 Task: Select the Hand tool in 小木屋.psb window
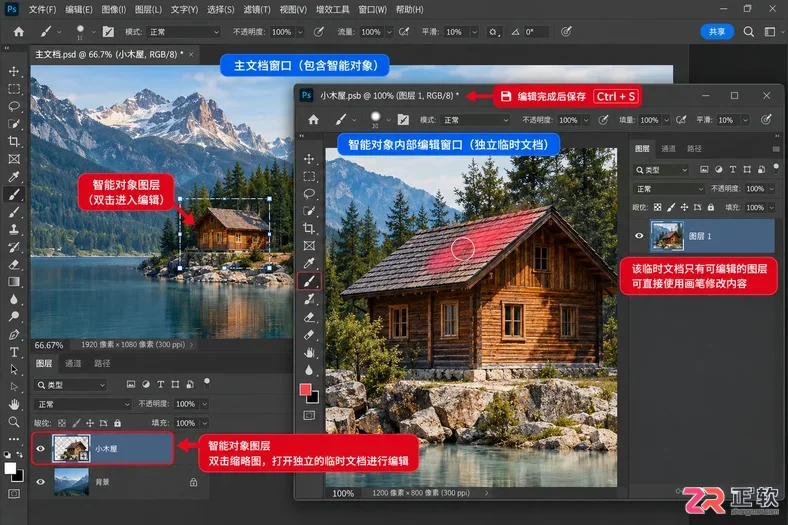[x=309, y=352]
